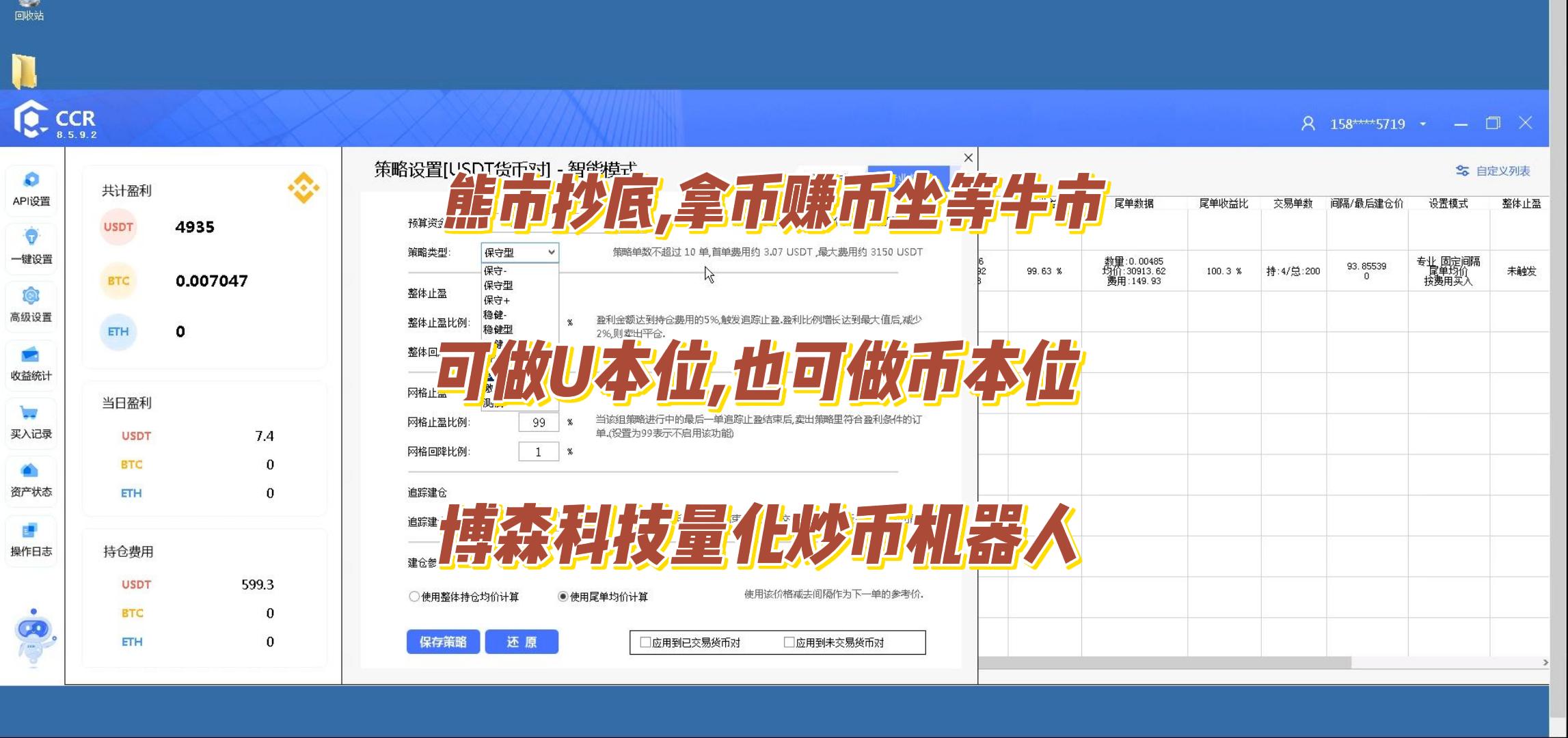Close the 策略设置 dialog
Viewport: 1568px width, 738px height.
pos(968,158)
